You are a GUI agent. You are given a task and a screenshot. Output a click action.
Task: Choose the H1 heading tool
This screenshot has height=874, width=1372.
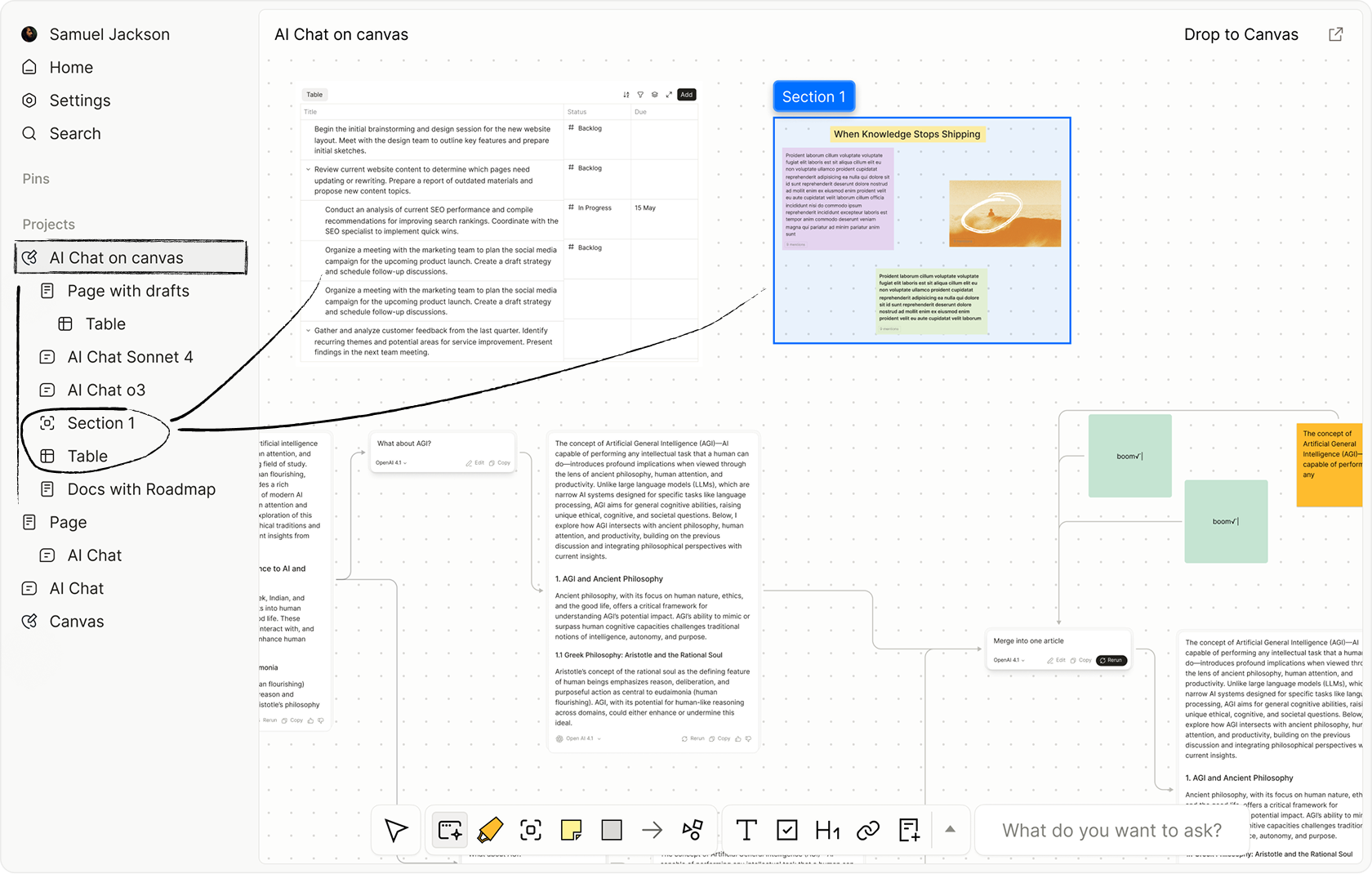[827, 830]
